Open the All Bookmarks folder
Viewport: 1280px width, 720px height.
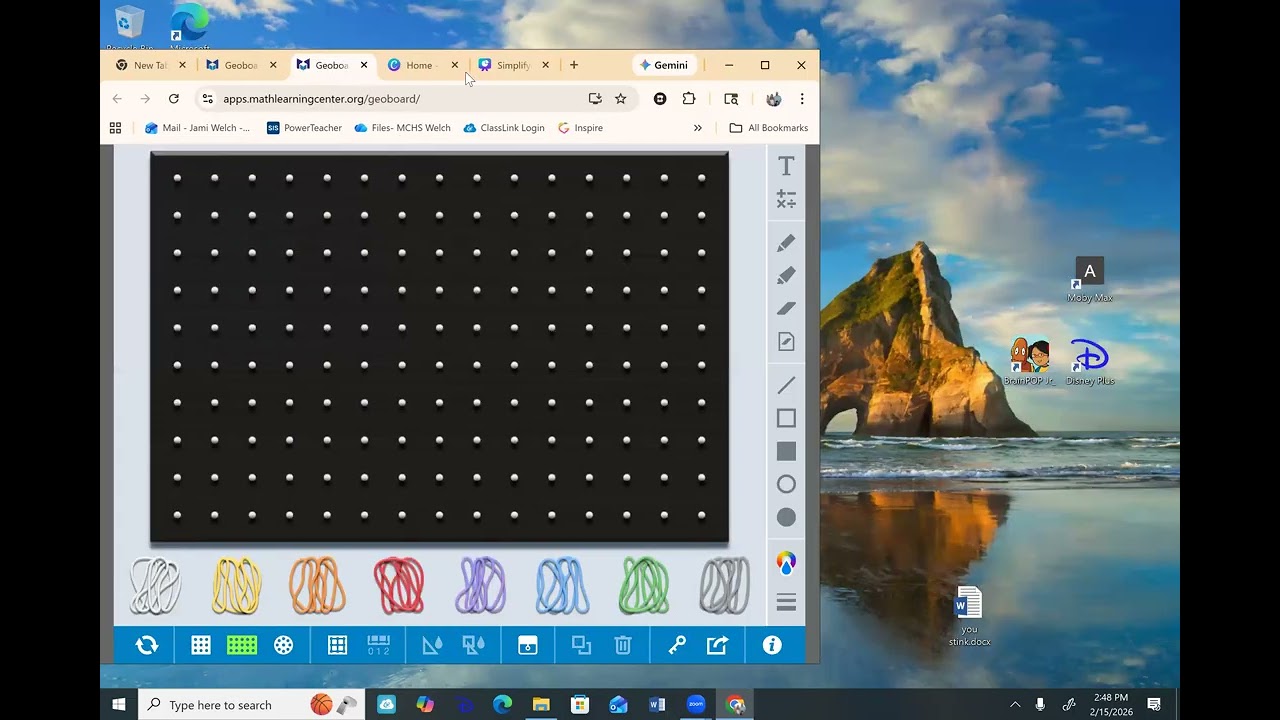769,128
